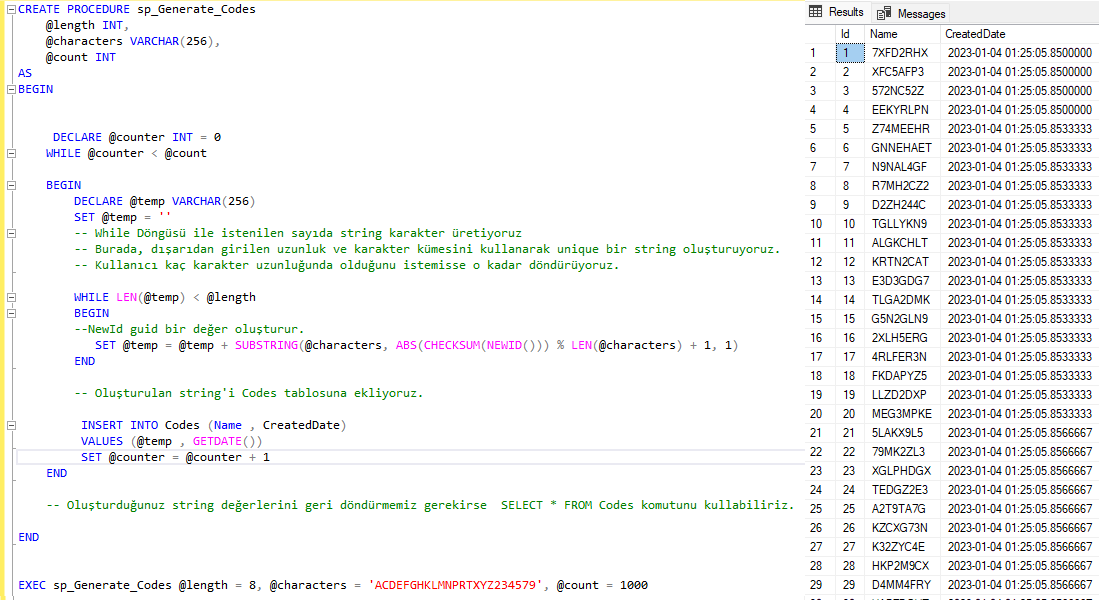The height and width of the screenshot is (600, 1099).
Task: Collapse the WHILE LEN(@temp) < @length block
Action: [11, 297]
